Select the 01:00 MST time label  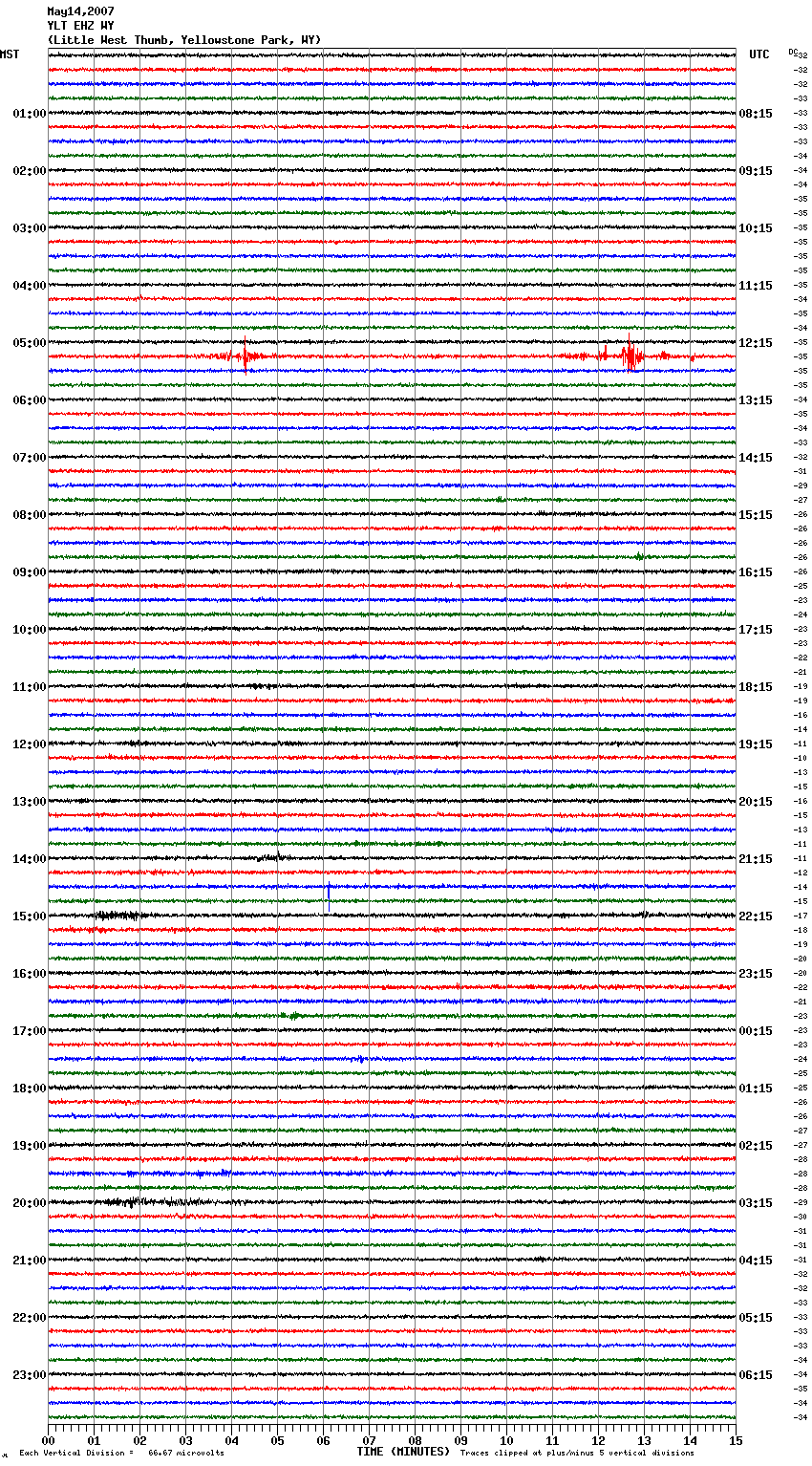pos(30,114)
